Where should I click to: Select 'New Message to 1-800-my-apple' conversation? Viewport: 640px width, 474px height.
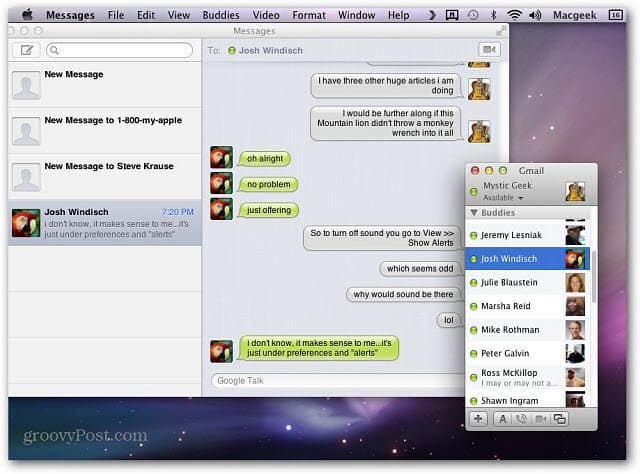click(x=104, y=131)
